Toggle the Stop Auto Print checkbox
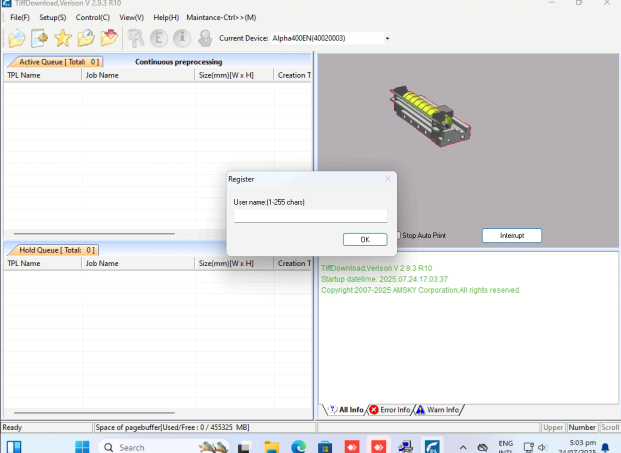 pyautogui.click(x=398, y=235)
